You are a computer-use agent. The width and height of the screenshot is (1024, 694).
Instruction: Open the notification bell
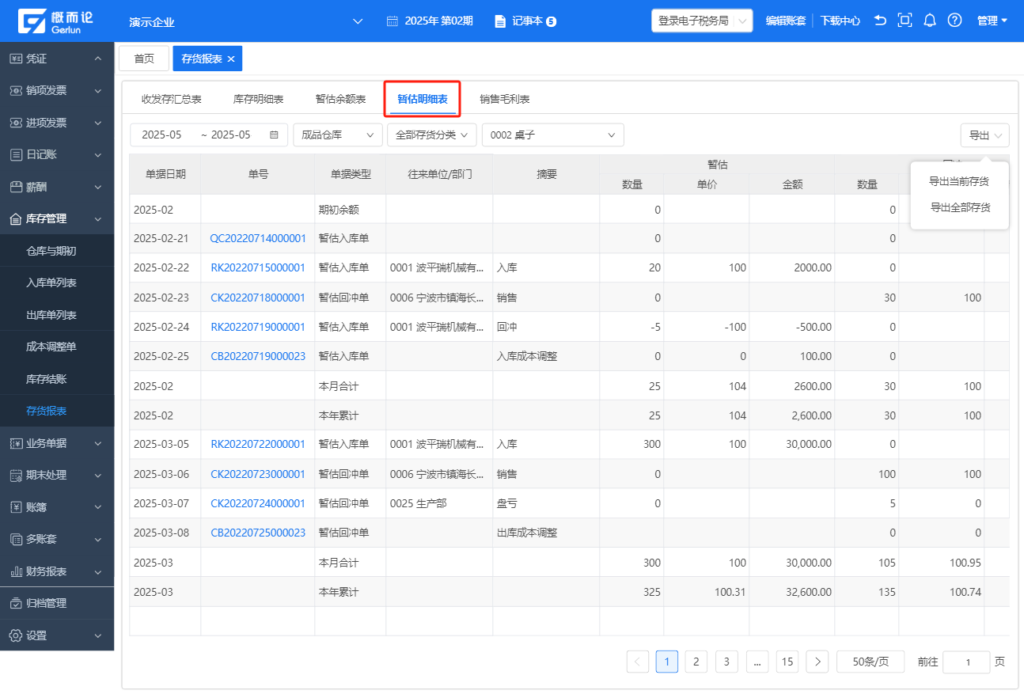pos(930,20)
